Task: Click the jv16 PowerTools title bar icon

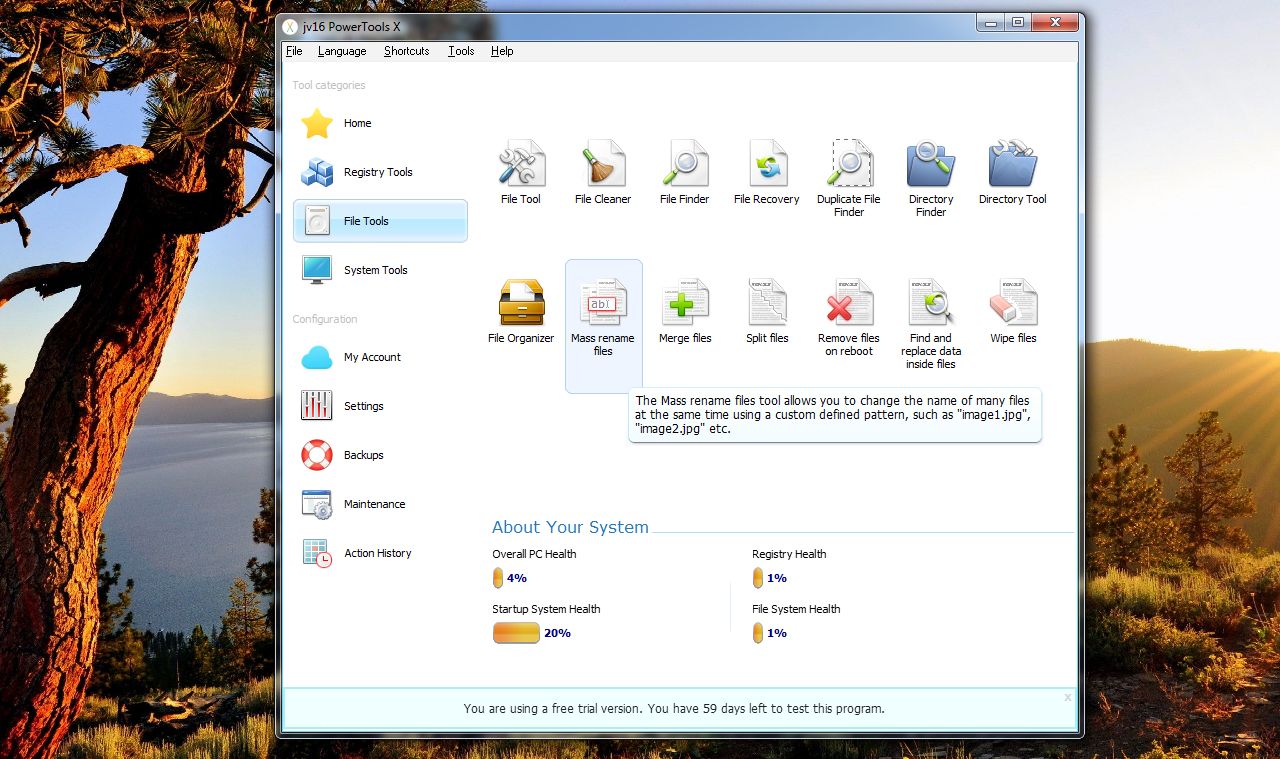Action: click(290, 27)
